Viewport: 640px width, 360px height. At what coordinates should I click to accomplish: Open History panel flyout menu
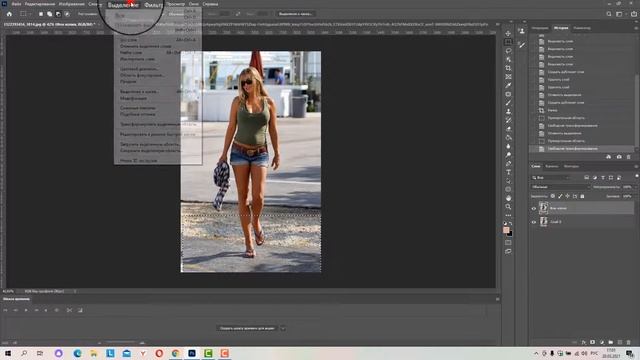(636, 28)
